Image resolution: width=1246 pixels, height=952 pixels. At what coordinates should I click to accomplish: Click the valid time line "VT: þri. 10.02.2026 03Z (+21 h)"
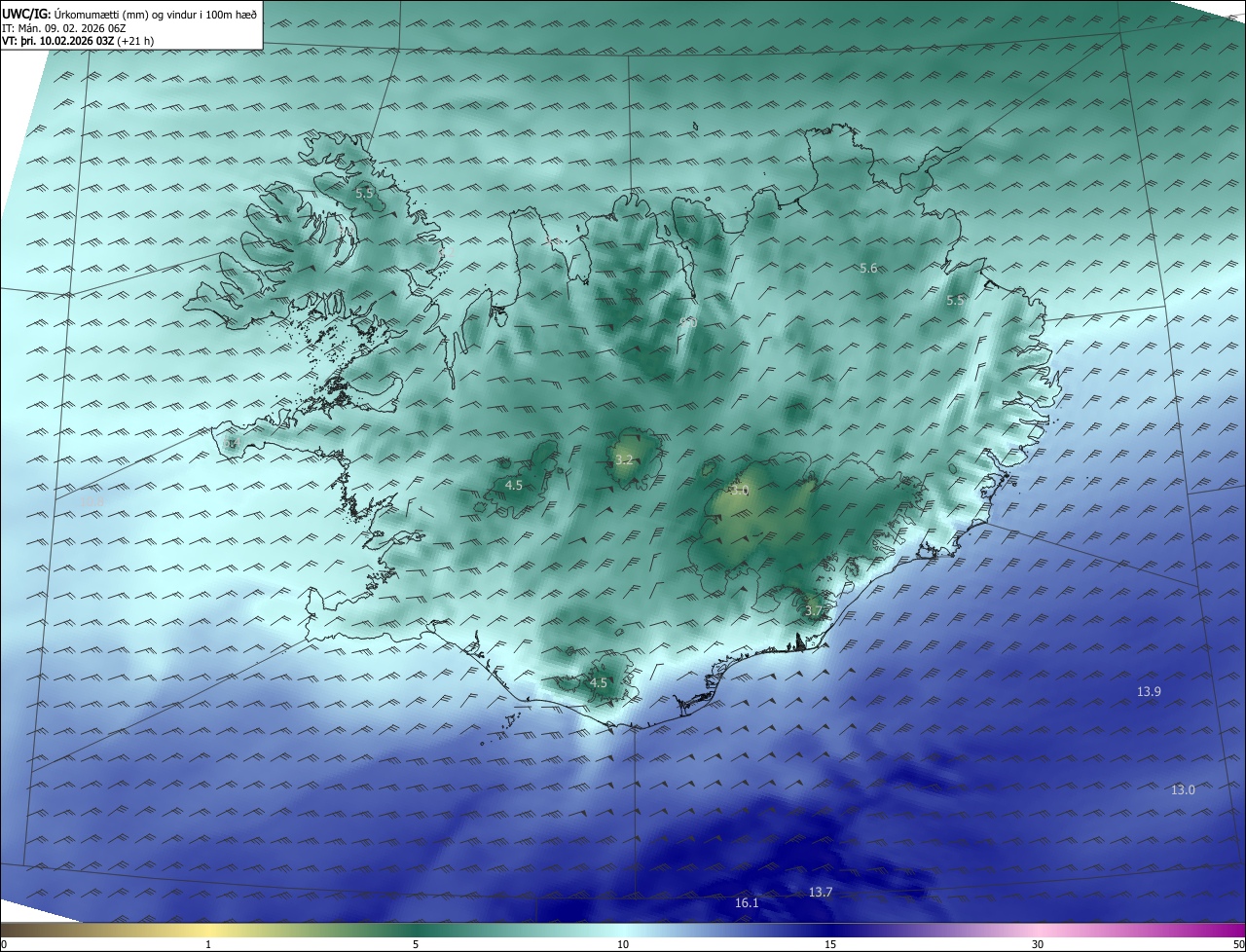pyautogui.click(x=78, y=41)
